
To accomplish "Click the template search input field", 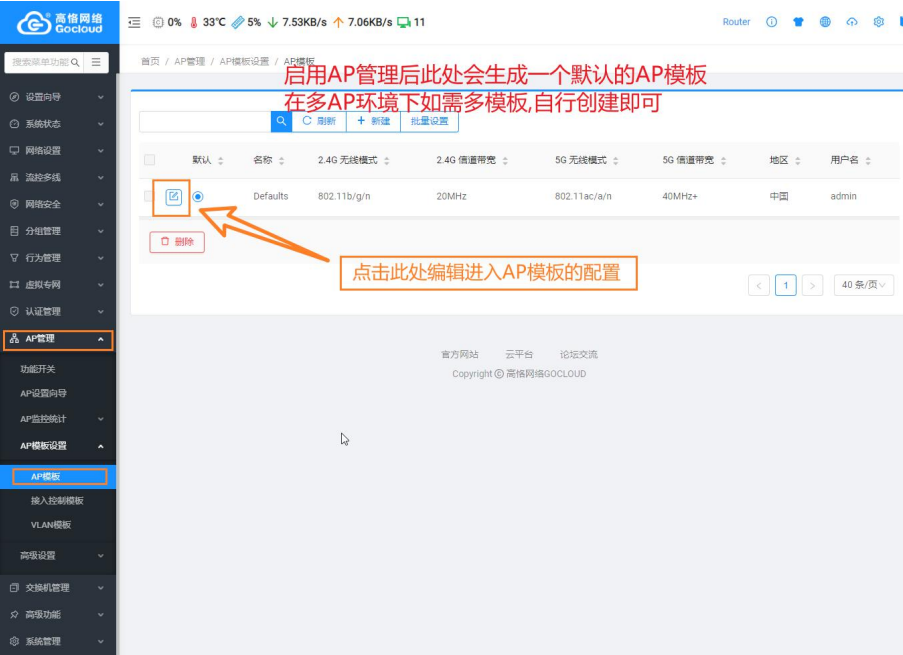I will (x=205, y=121).
